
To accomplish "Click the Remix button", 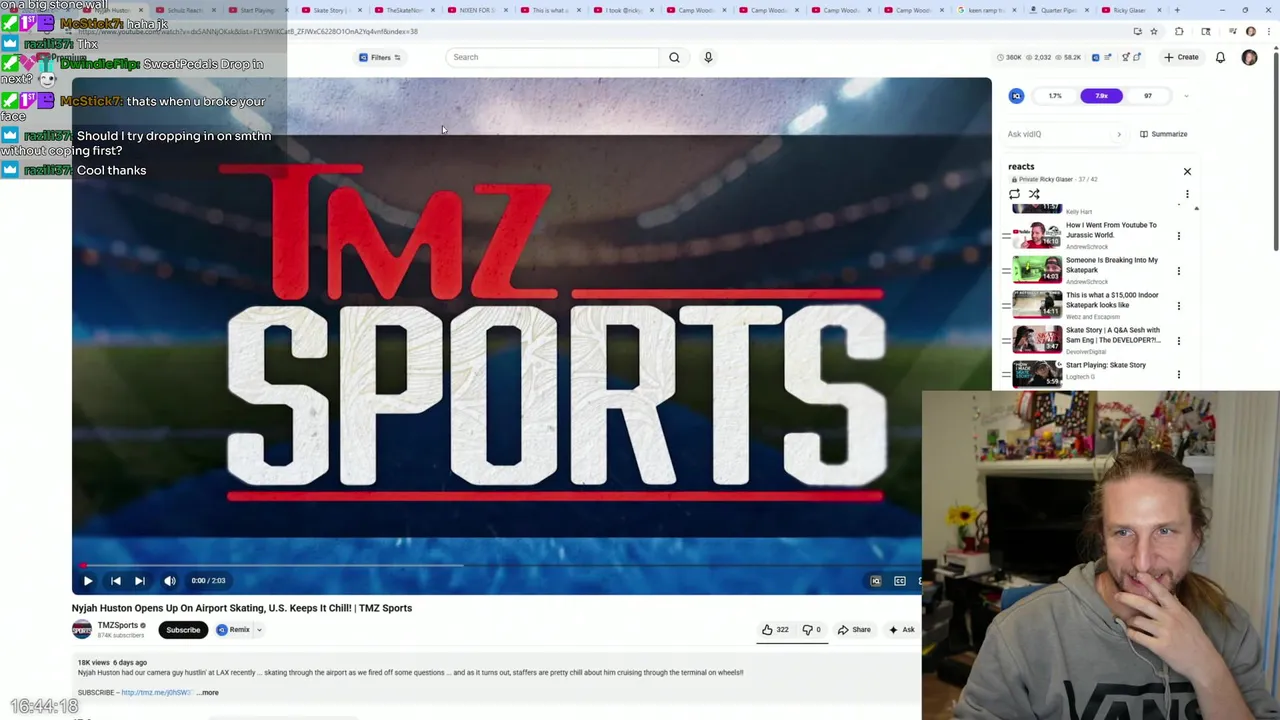I will (x=234, y=630).
